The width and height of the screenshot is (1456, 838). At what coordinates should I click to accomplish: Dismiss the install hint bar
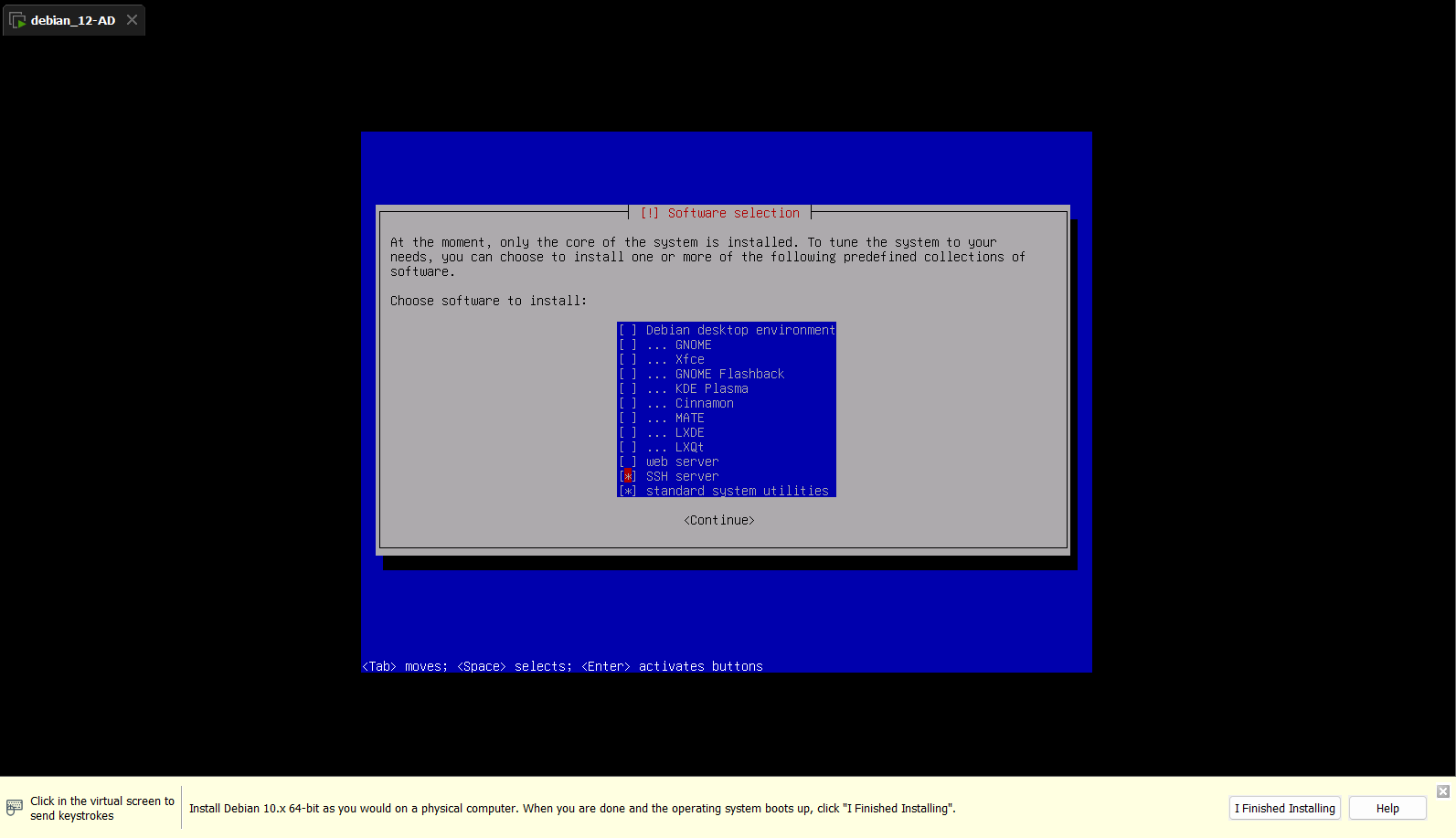1443,791
